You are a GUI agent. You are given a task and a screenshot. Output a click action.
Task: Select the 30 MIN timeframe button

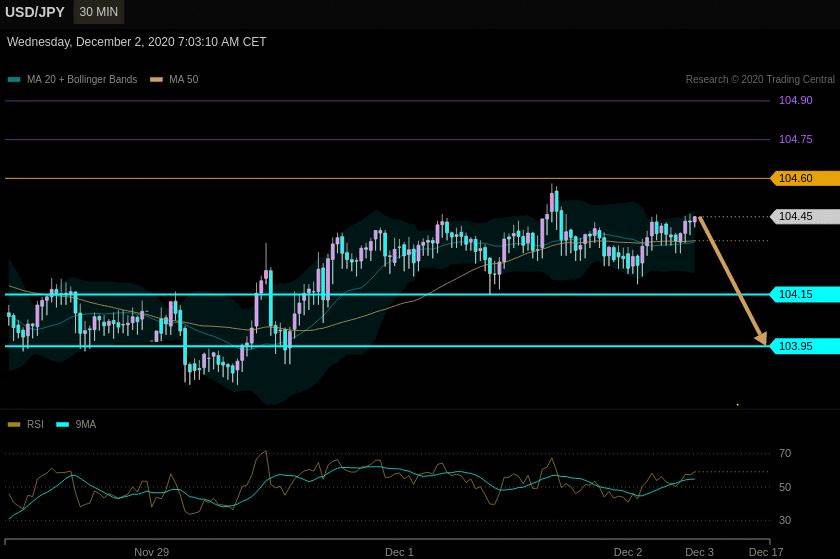[99, 12]
